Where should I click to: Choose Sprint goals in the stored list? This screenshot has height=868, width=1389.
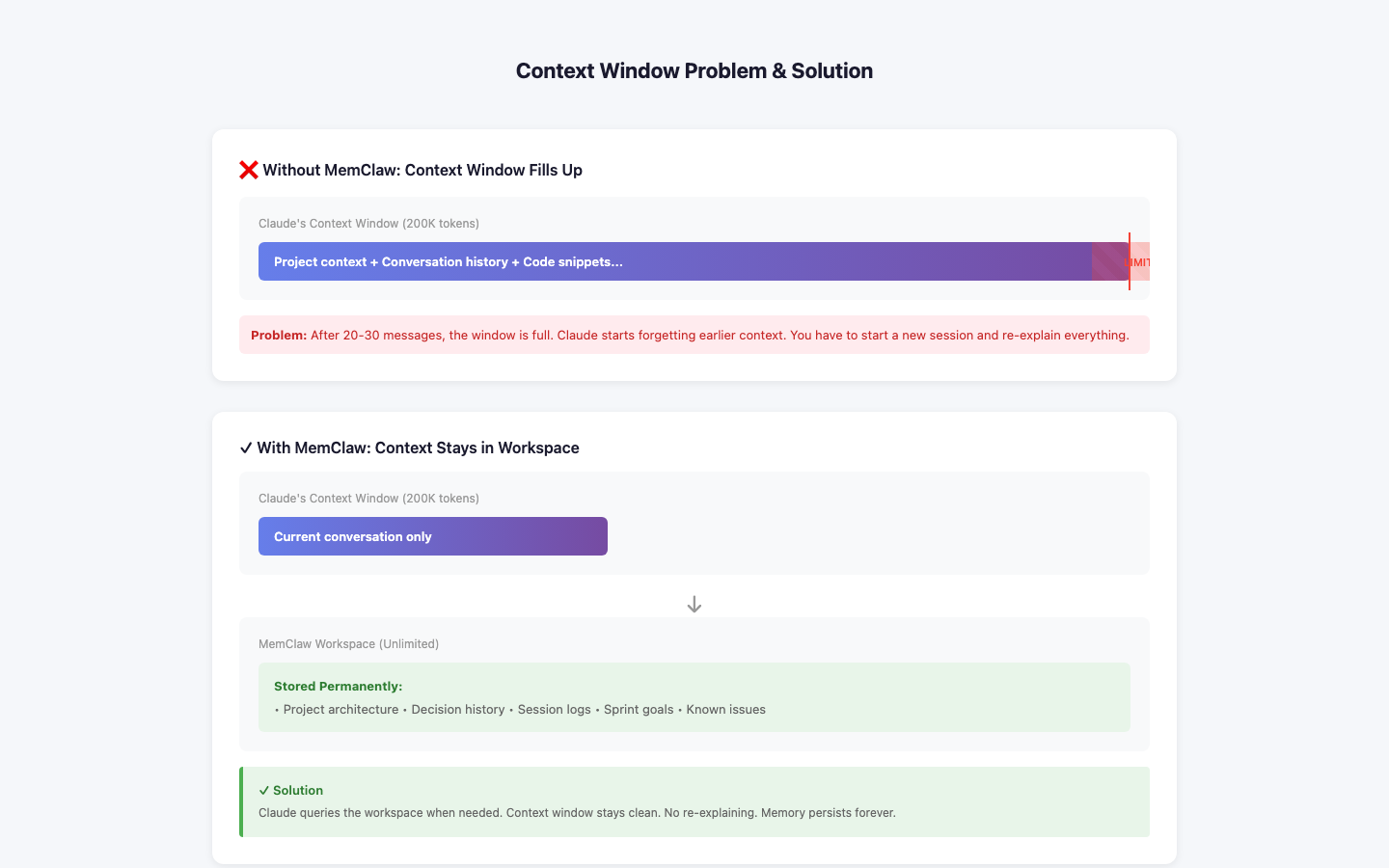point(639,710)
